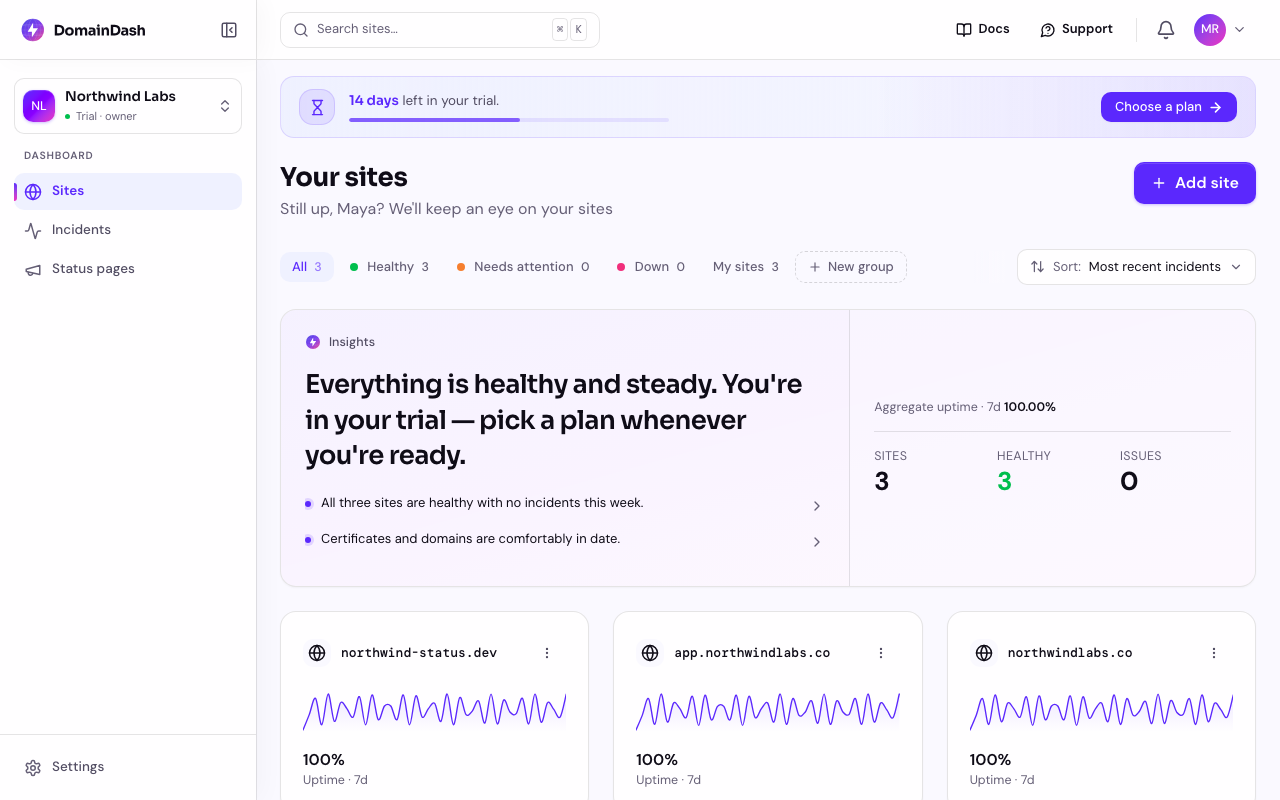The height and width of the screenshot is (800, 1280).
Task: Click the '14 days left in your trial' text
Action: 424,101
